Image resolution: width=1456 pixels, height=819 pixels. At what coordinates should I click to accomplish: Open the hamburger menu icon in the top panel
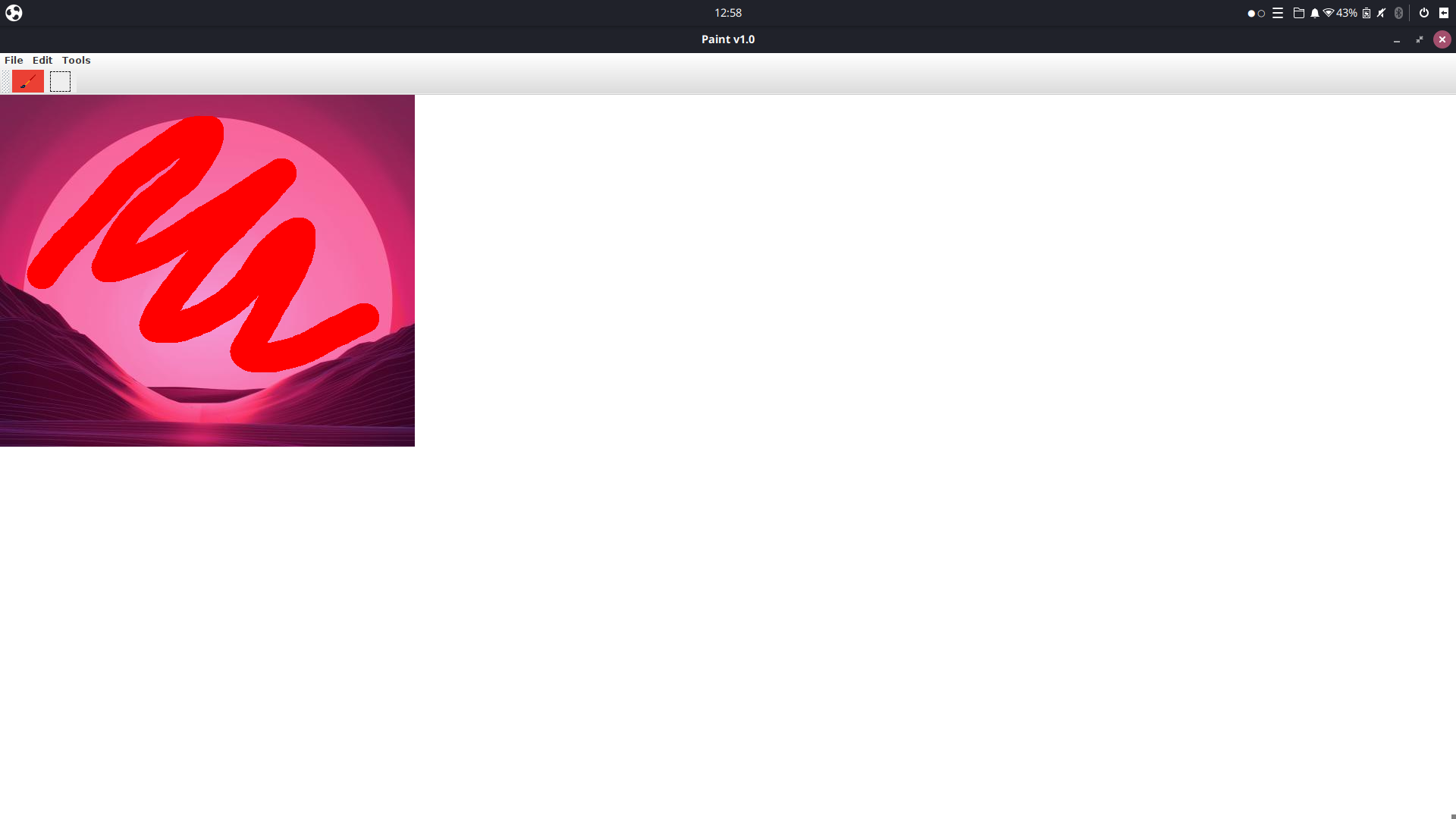click(x=1278, y=13)
